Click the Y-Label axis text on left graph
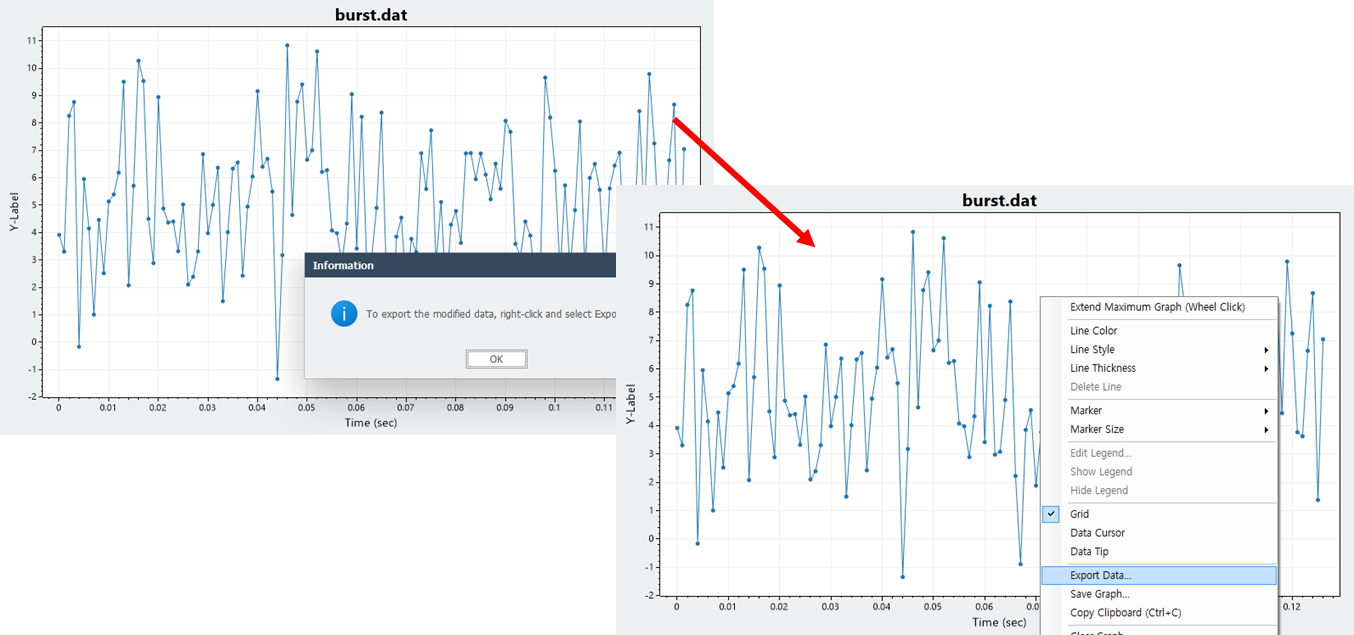1354x635 pixels. click(x=15, y=213)
